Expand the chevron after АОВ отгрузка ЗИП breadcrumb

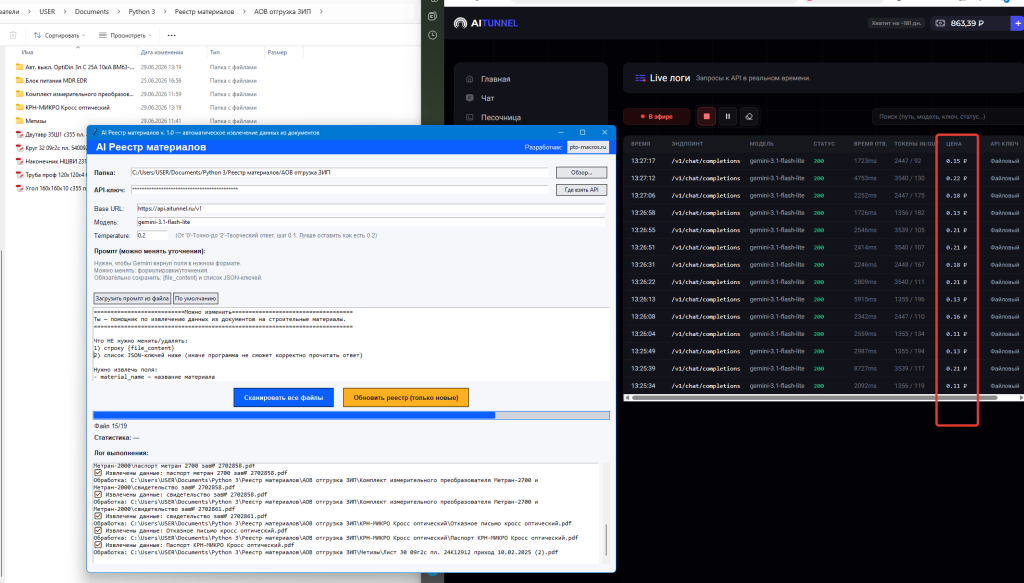pos(321,11)
